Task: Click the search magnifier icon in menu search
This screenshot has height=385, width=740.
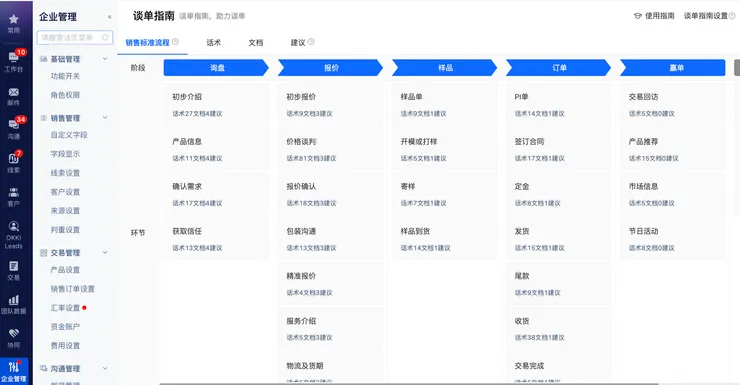Action: (x=105, y=37)
